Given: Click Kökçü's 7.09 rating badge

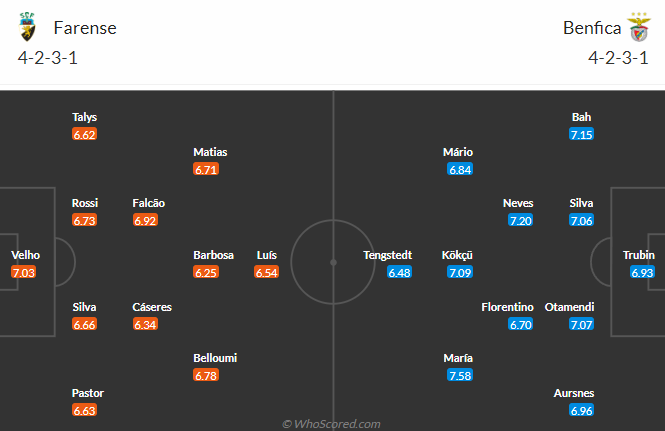Looking at the screenshot, I should coord(459,272).
